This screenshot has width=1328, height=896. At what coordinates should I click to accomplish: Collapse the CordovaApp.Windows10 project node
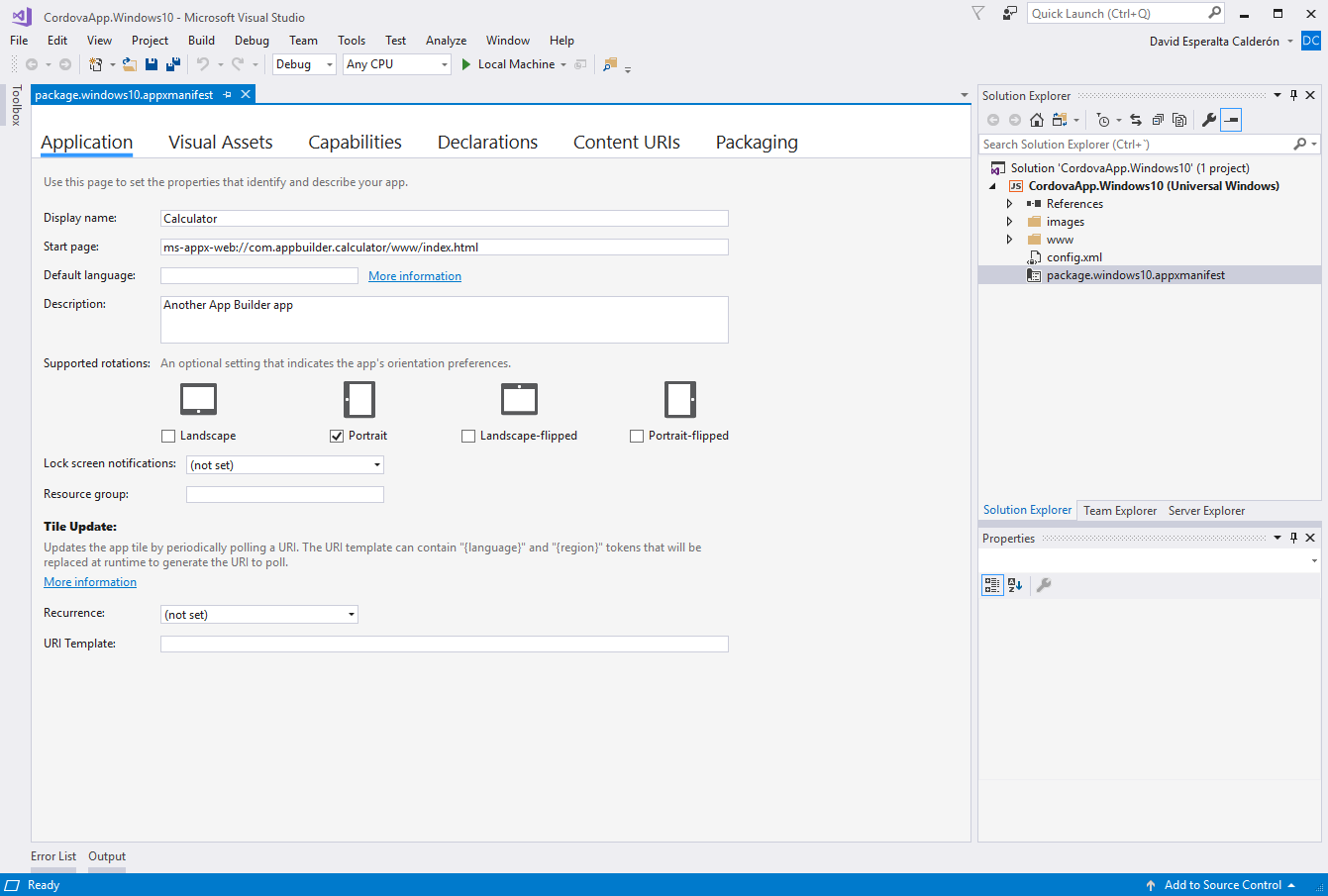point(993,186)
